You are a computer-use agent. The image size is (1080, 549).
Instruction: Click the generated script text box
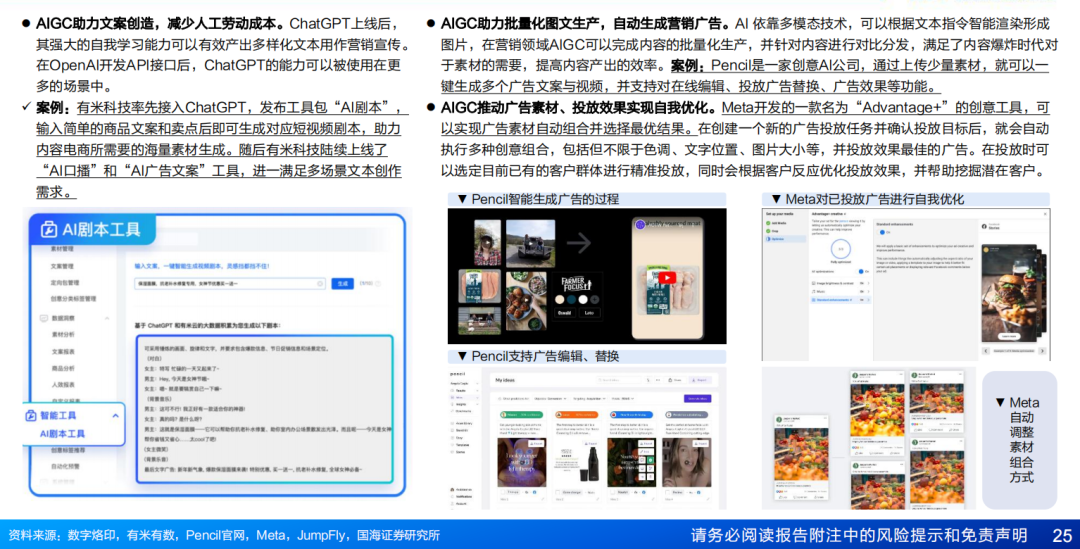click(x=264, y=408)
